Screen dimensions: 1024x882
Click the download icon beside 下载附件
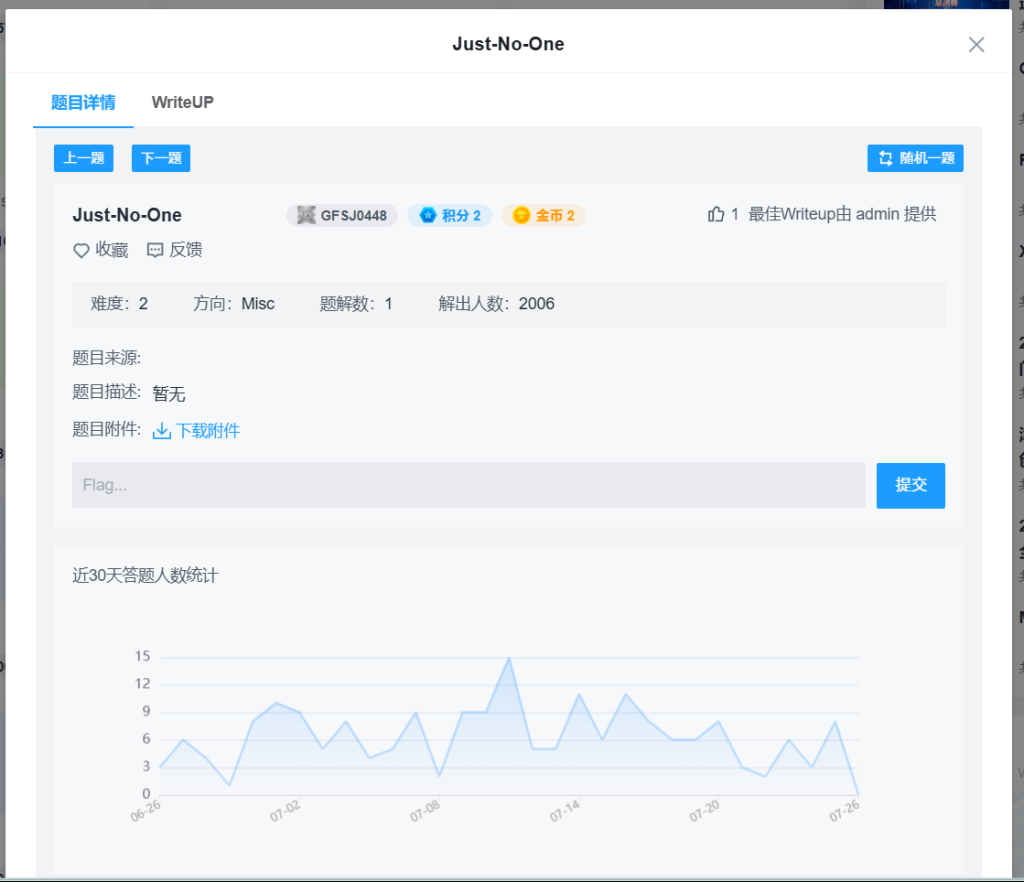point(162,431)
